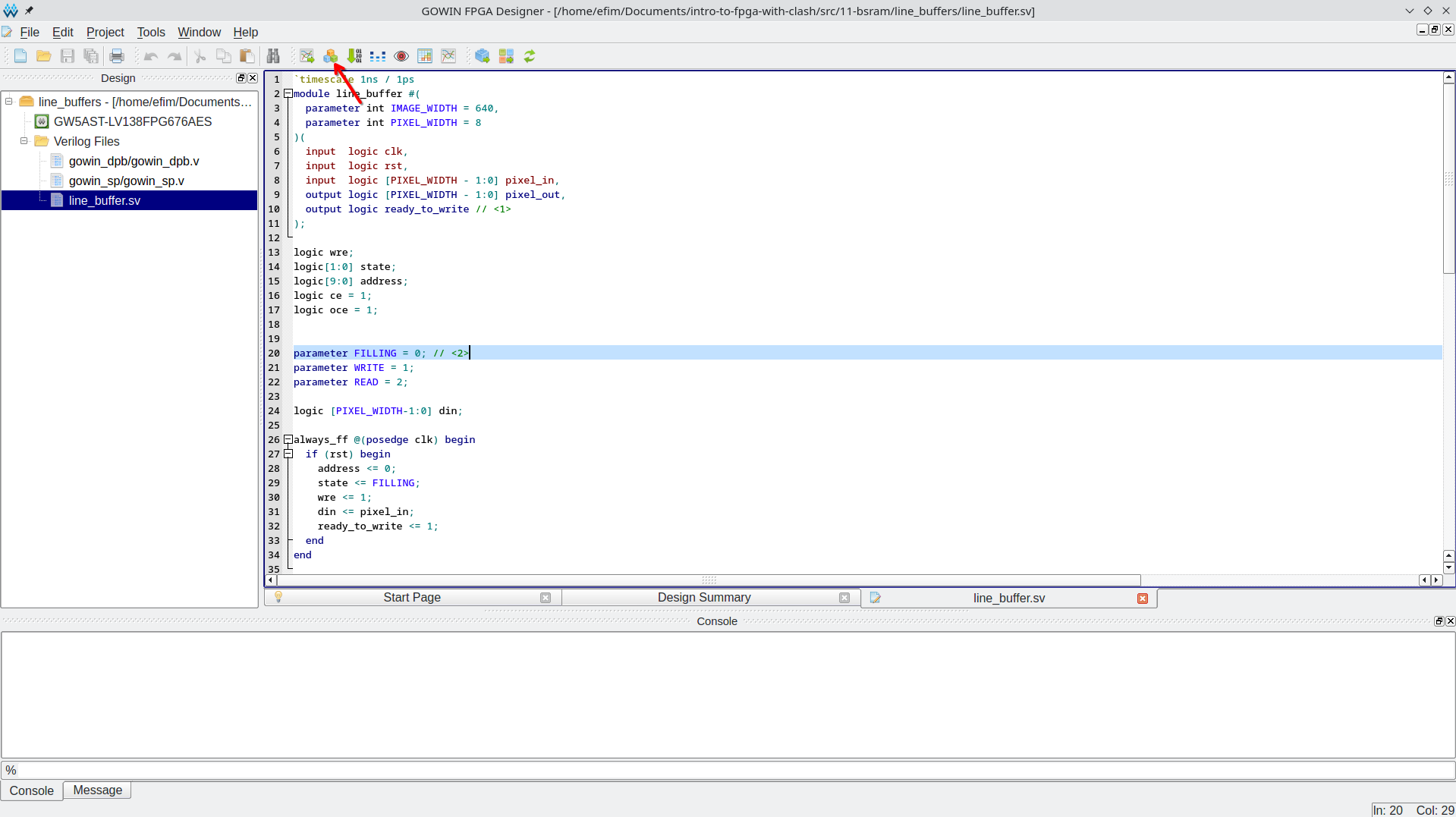Click the line chart analysis icon
This screenshot has height=817, width=1456.
pyautogui.click(x=448, y=56)
